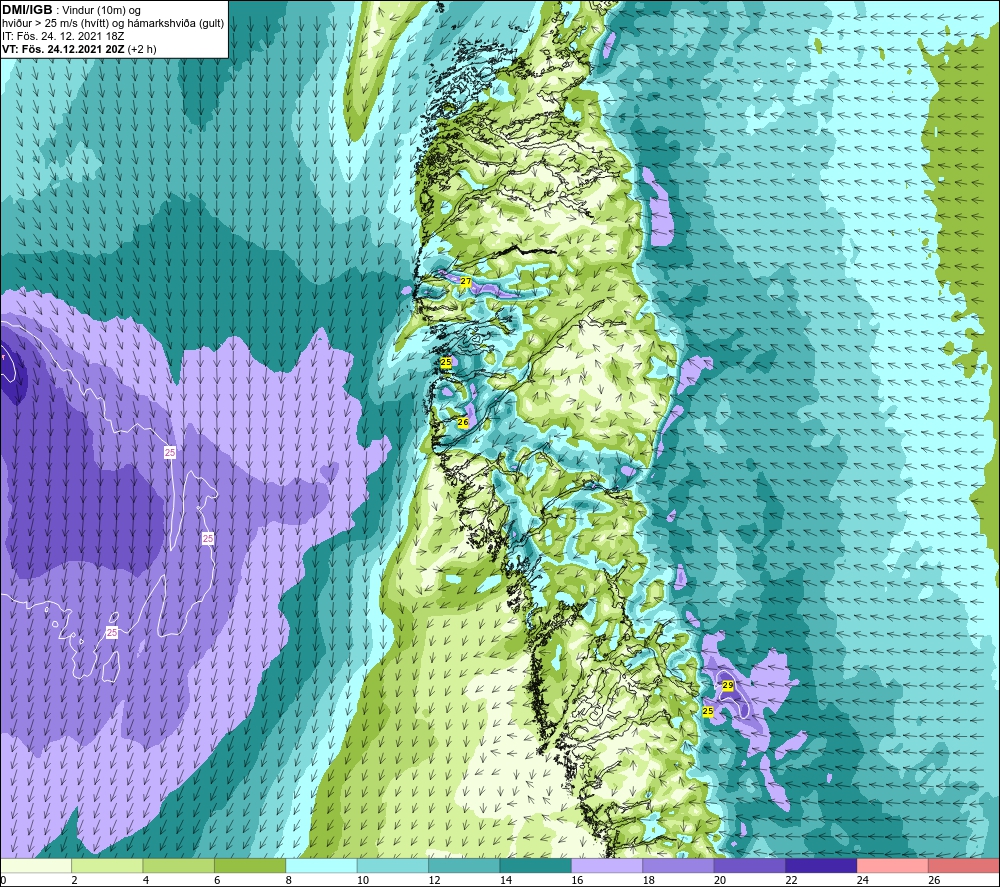Click the scale number 8 on the legend

(289, 880)
